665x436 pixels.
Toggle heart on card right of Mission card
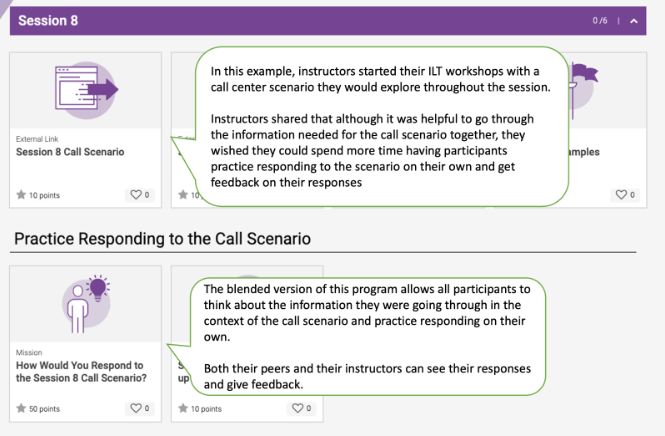click(x=298, y=408)
